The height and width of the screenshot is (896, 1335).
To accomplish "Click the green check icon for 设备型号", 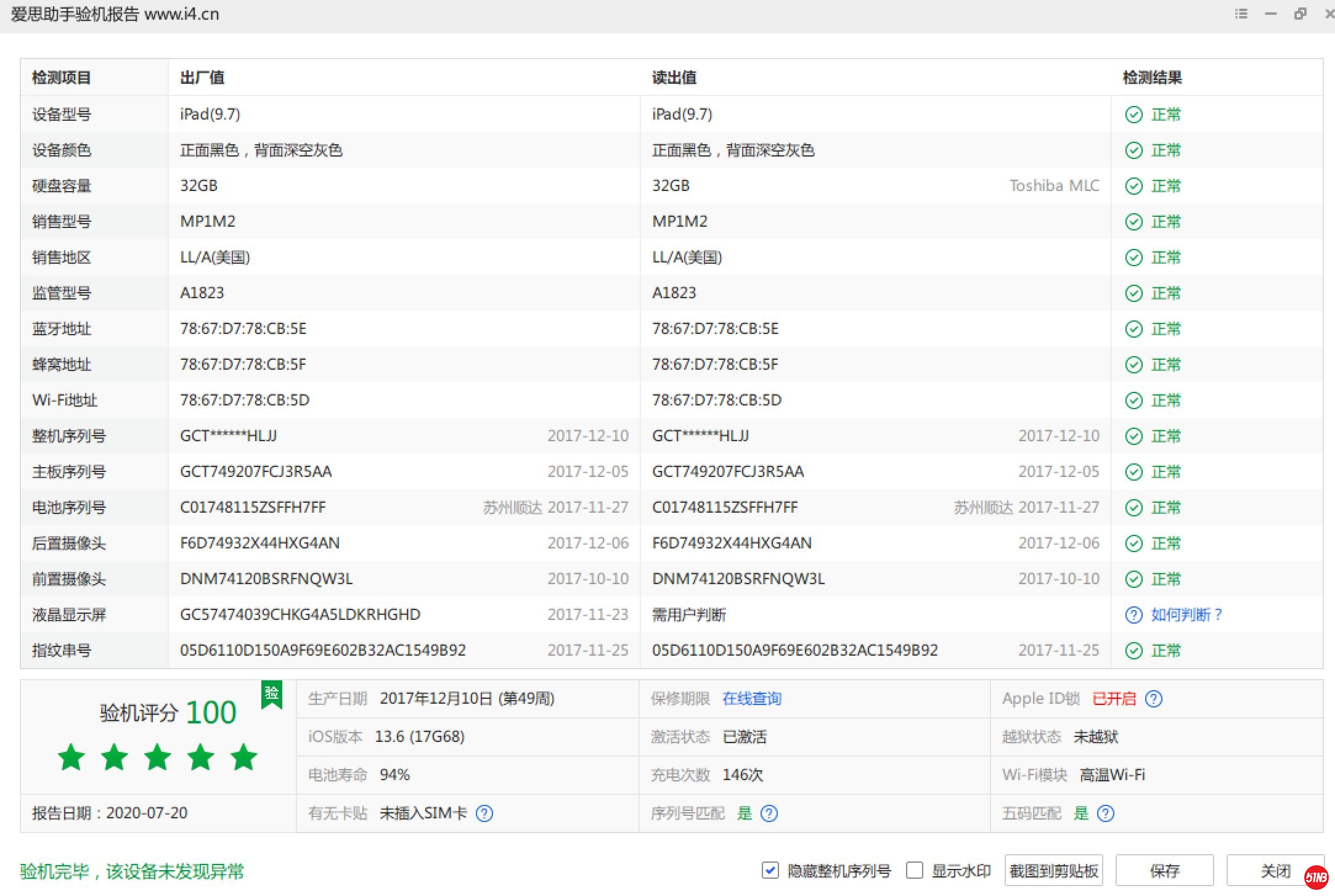I will point(1133,115).
